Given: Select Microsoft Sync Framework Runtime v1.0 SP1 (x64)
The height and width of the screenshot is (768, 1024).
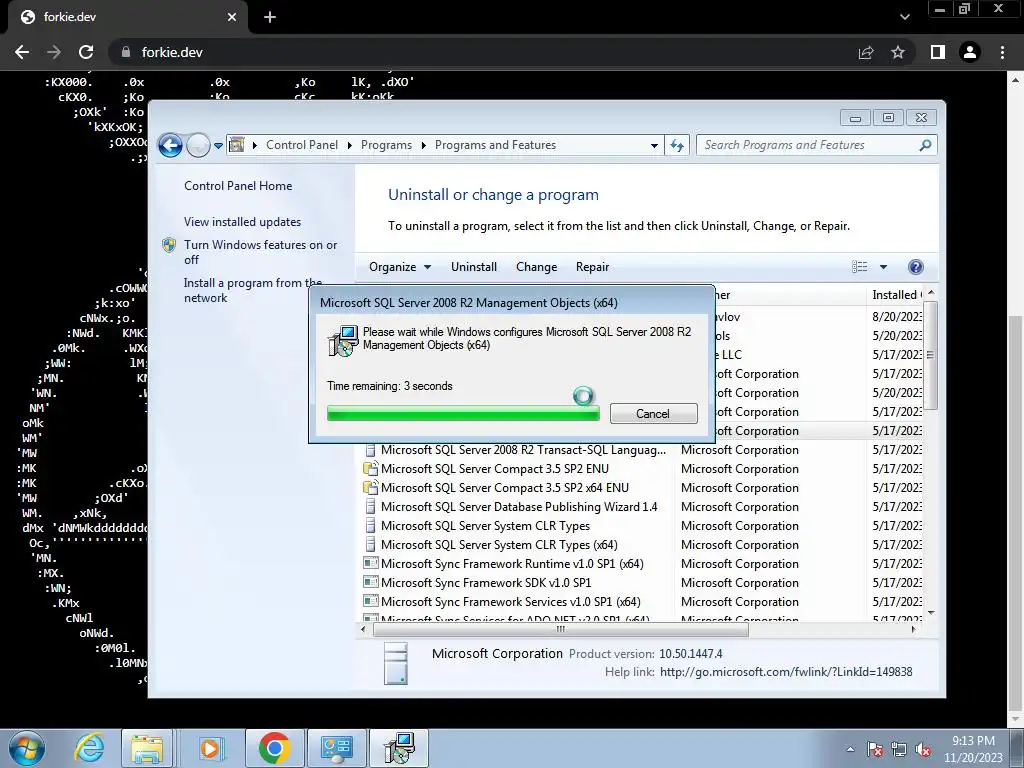Looking at the screenshot, I should [x=645, y=564].
